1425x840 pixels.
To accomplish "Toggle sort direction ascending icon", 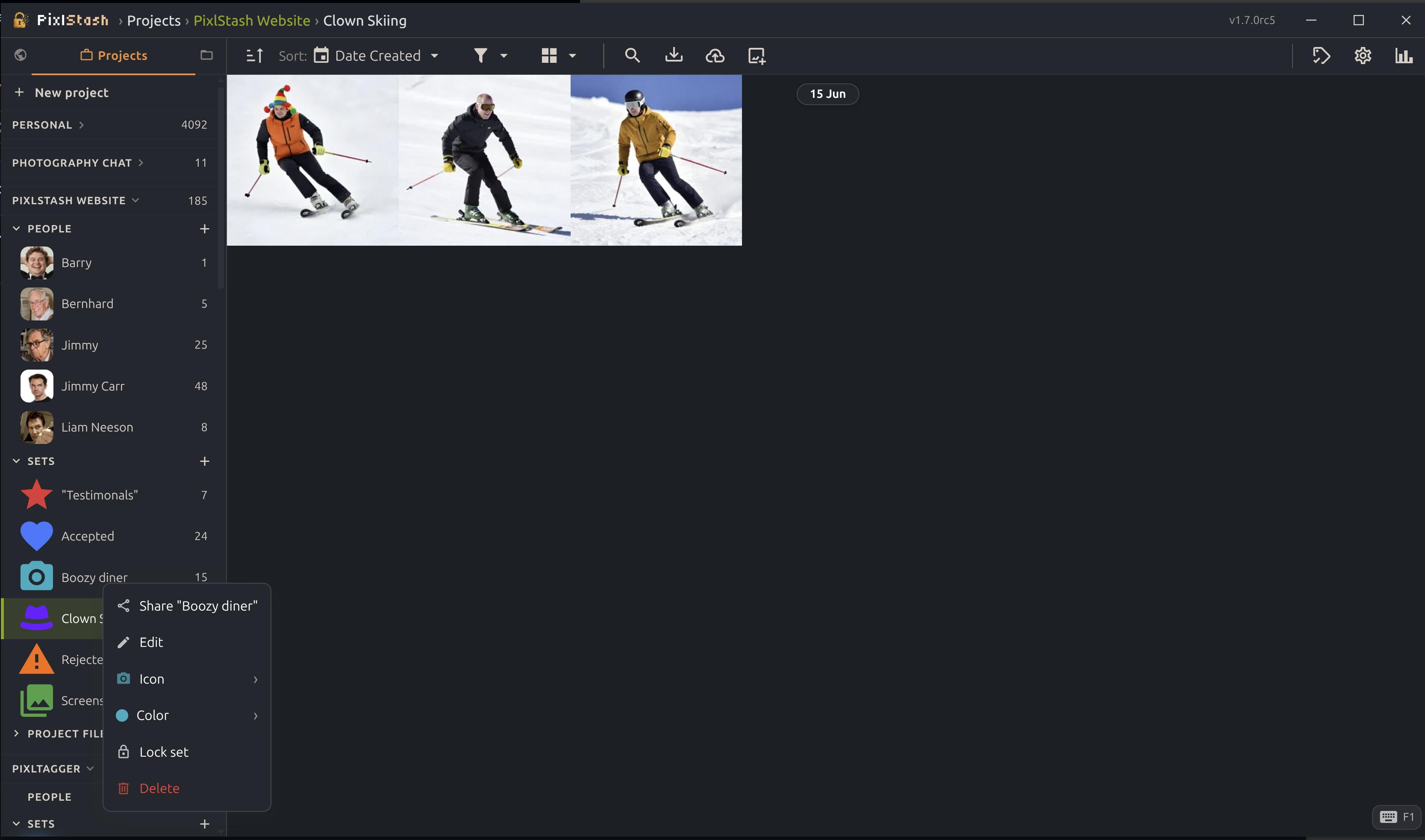I will (x=254, y=56).
